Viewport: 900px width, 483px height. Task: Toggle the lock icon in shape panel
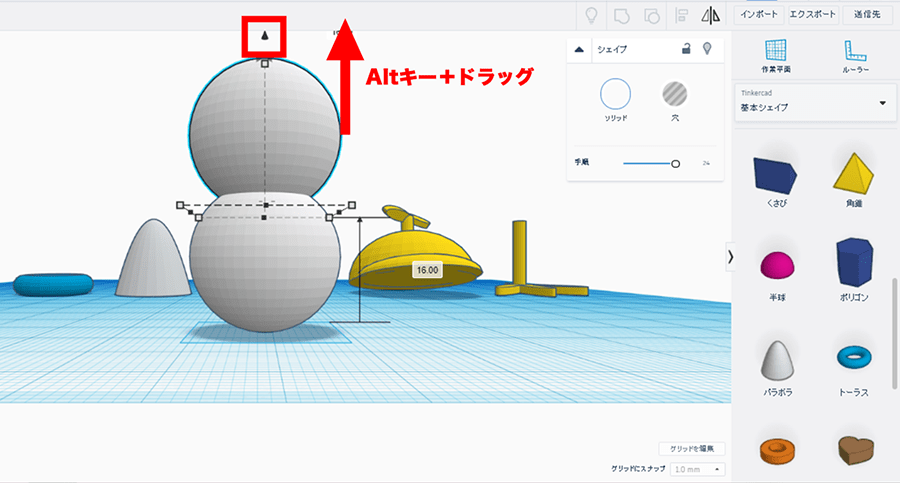(x=685, y=48)
